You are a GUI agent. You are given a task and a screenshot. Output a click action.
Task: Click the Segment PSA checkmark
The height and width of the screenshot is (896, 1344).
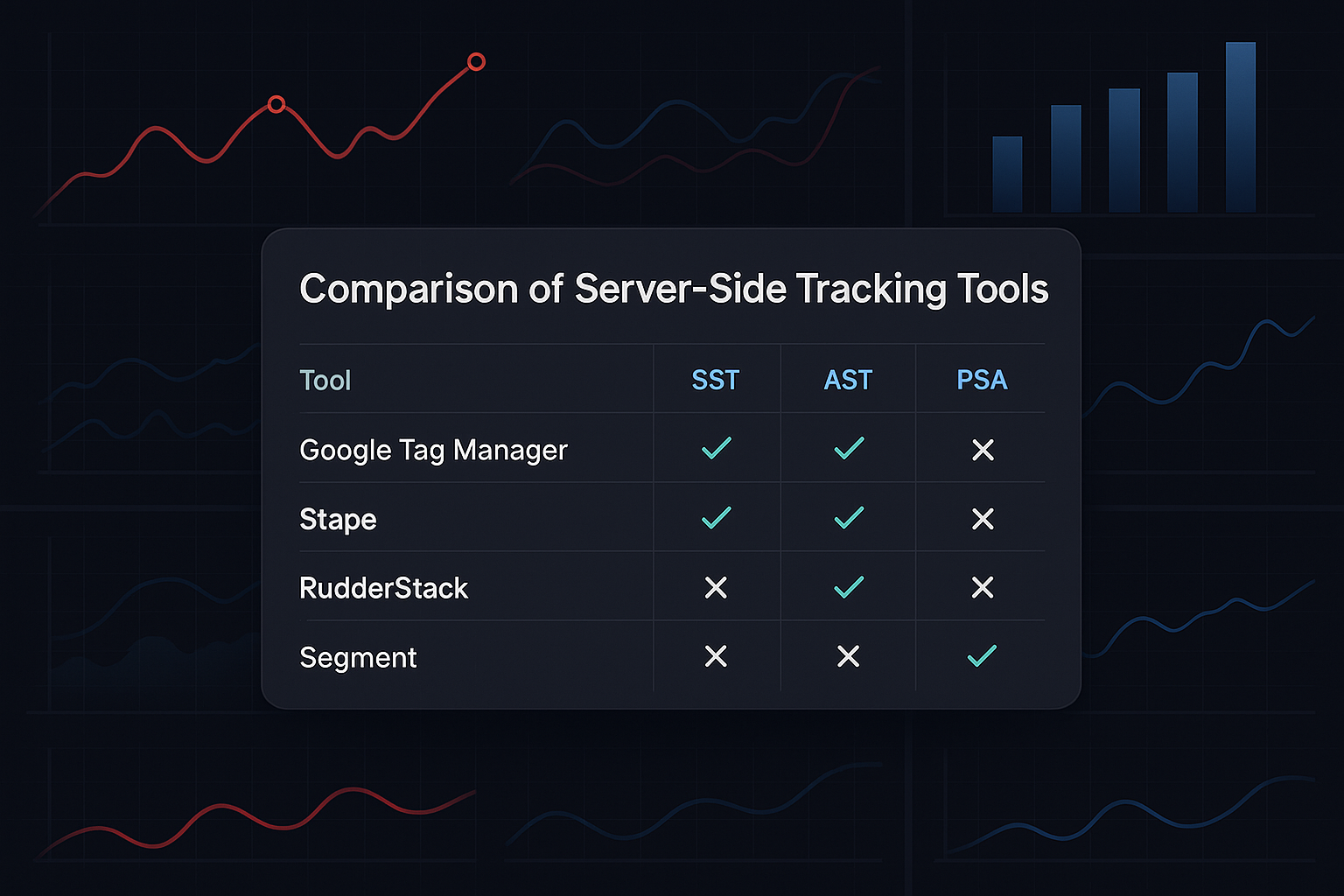point(982,655)
